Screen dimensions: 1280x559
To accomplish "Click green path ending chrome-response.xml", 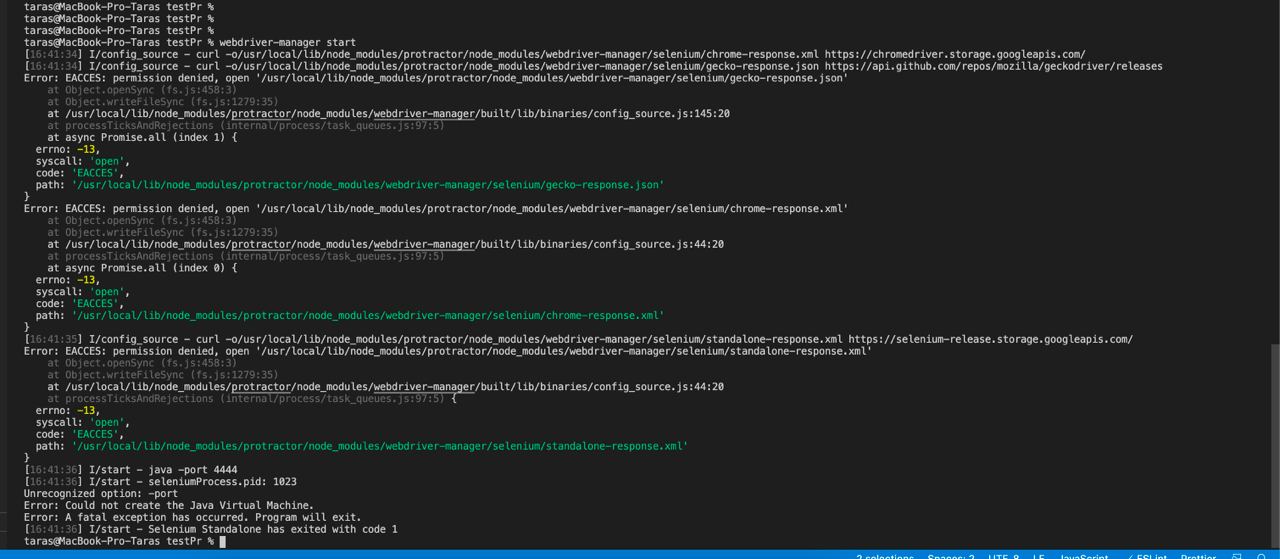I will click(368, 315).
